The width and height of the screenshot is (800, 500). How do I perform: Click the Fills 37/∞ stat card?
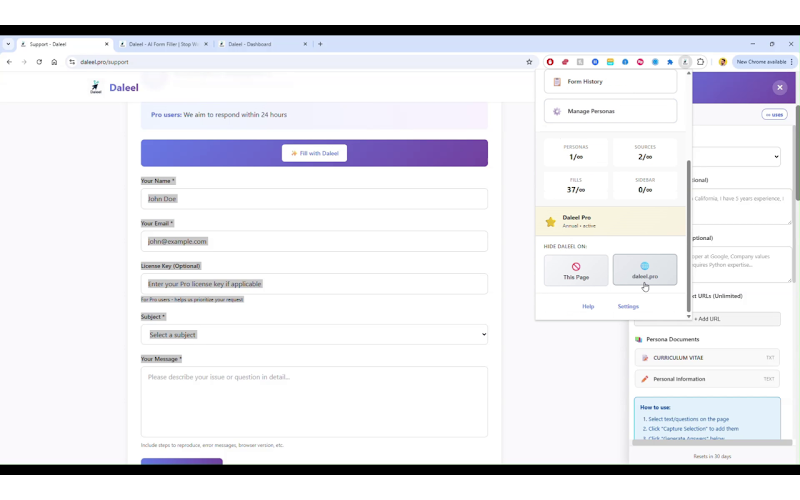(x=576, y=185)
